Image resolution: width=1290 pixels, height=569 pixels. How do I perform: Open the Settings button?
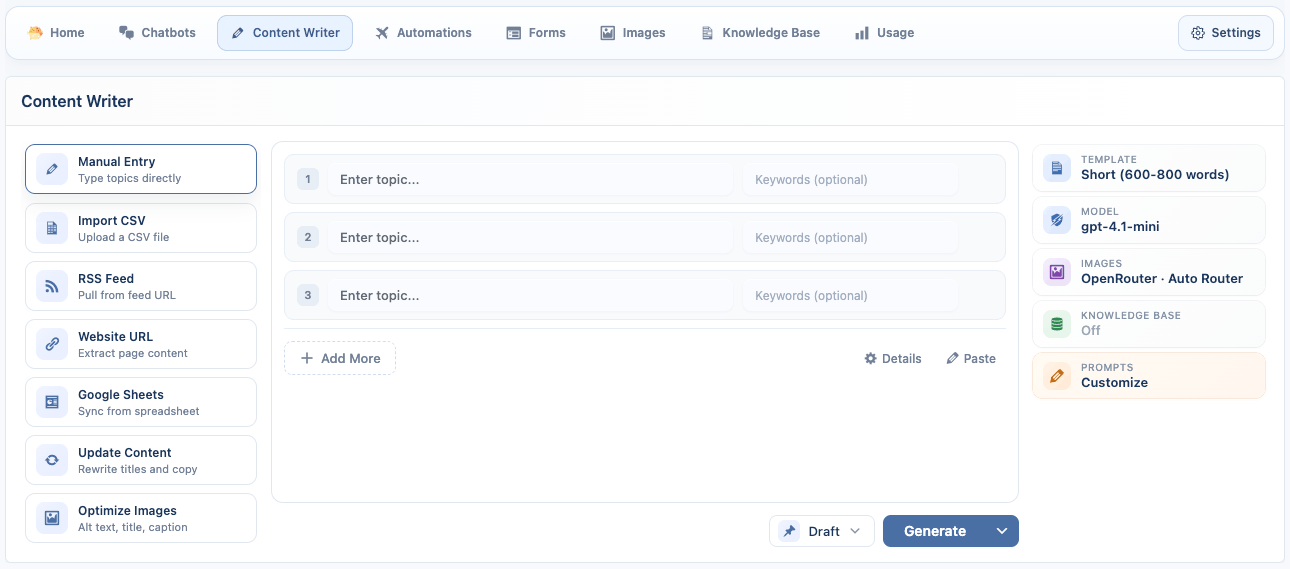[1225, 33]
